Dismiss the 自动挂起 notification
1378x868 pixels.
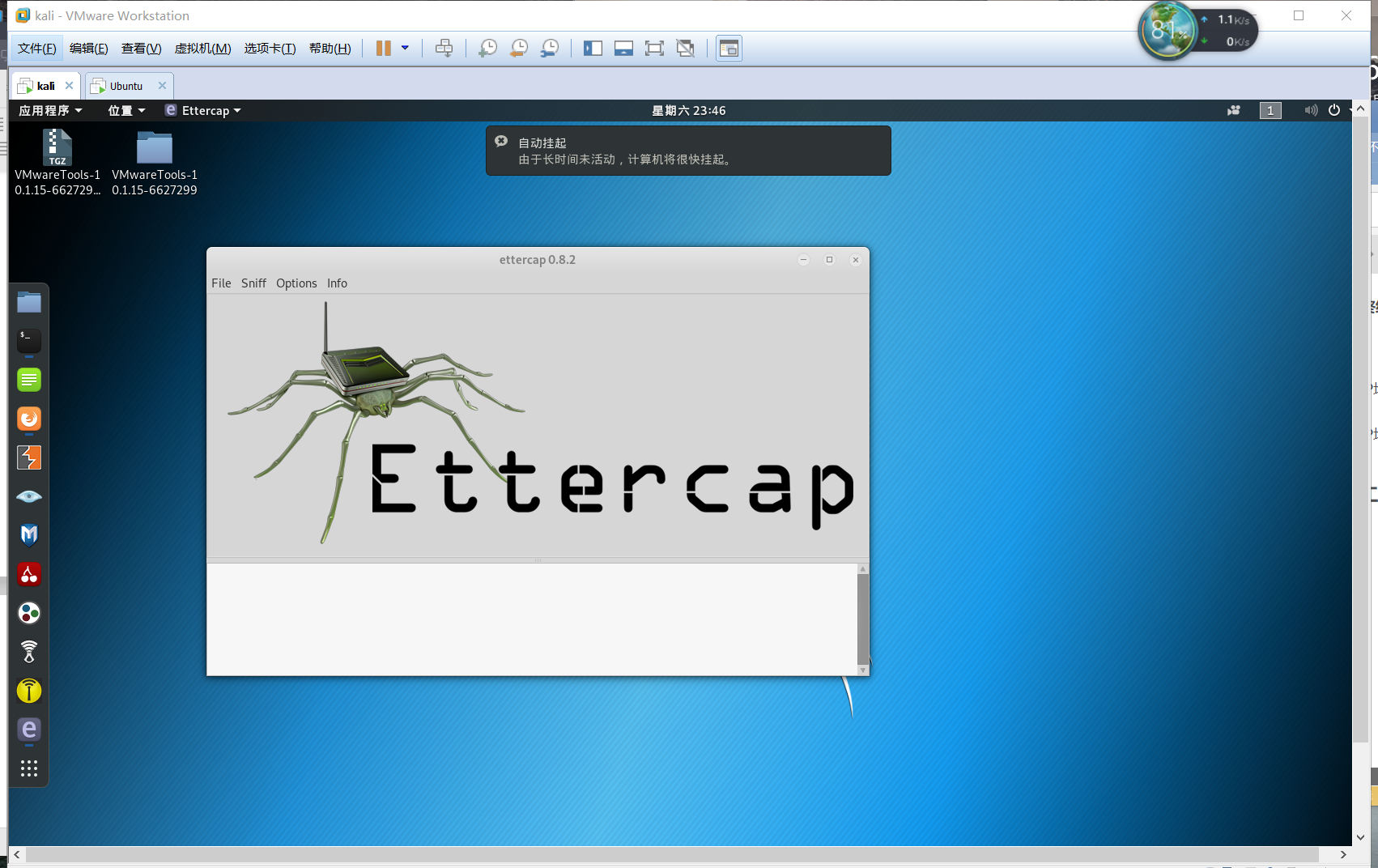501,141
